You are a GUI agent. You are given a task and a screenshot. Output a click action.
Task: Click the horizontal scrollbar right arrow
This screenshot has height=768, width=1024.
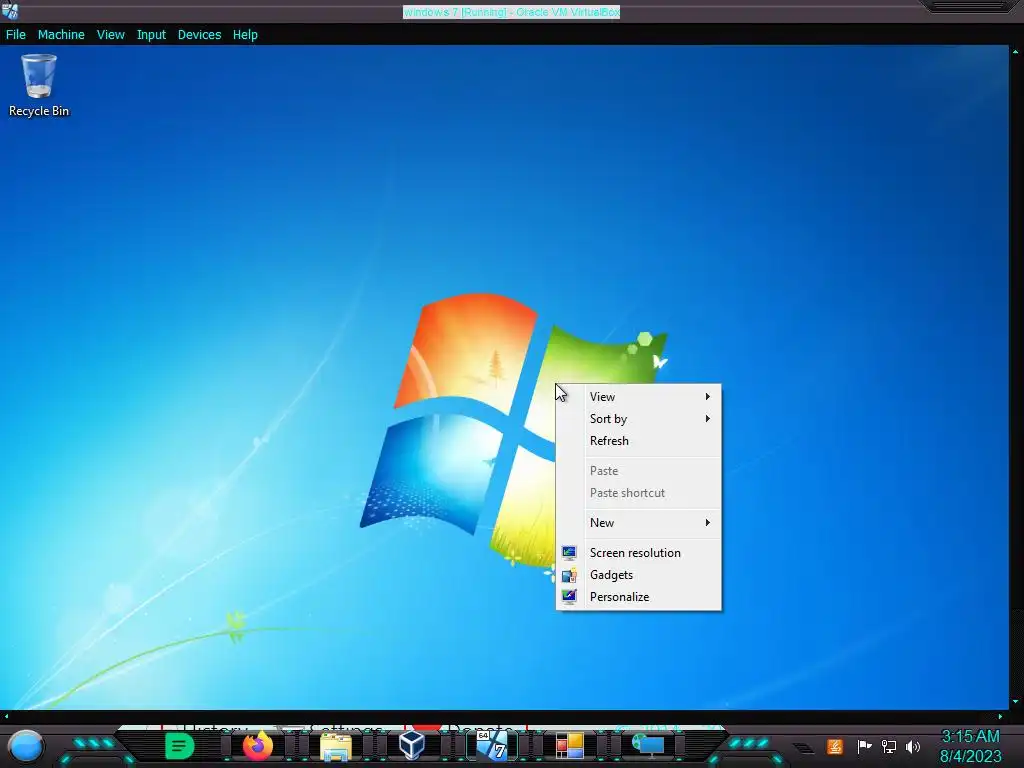(x=1000, y=716)
